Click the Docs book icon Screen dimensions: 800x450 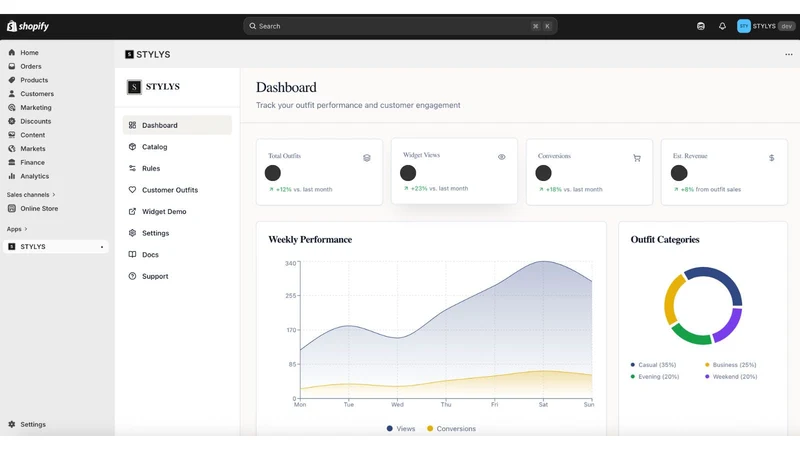(132, 255)
